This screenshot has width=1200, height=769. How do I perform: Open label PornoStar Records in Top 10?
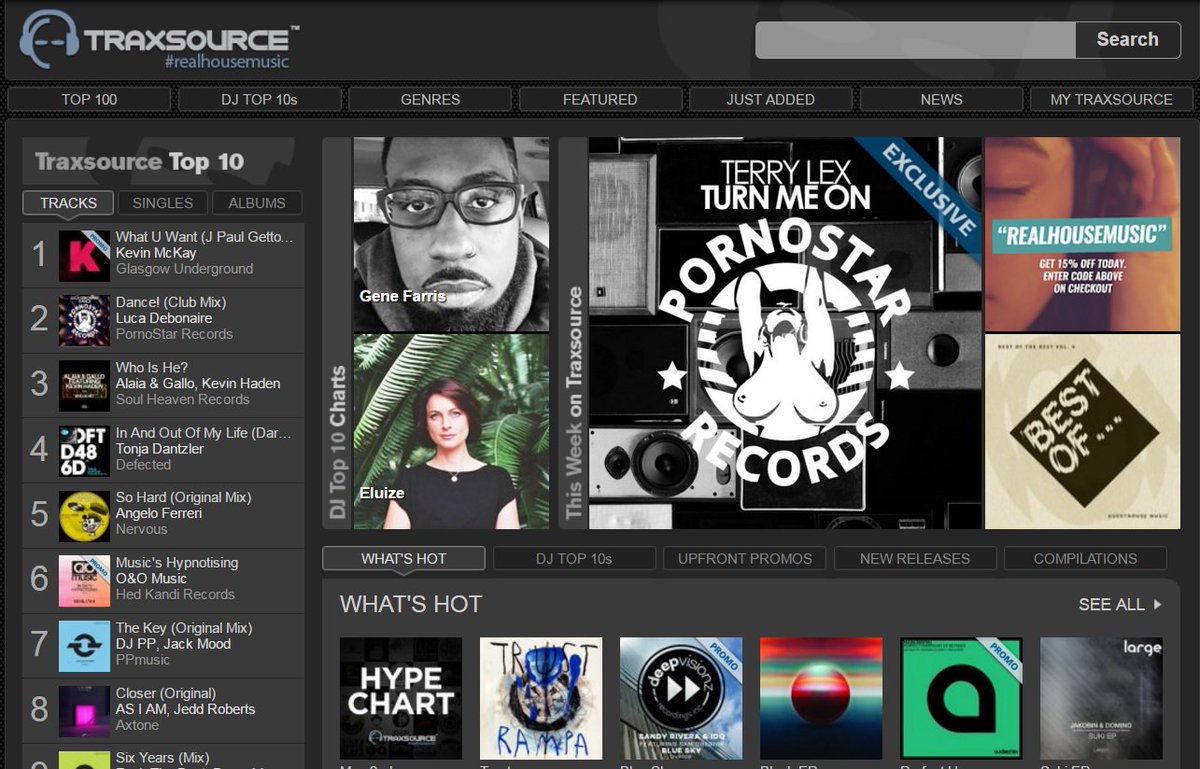[x=174, y=334]
